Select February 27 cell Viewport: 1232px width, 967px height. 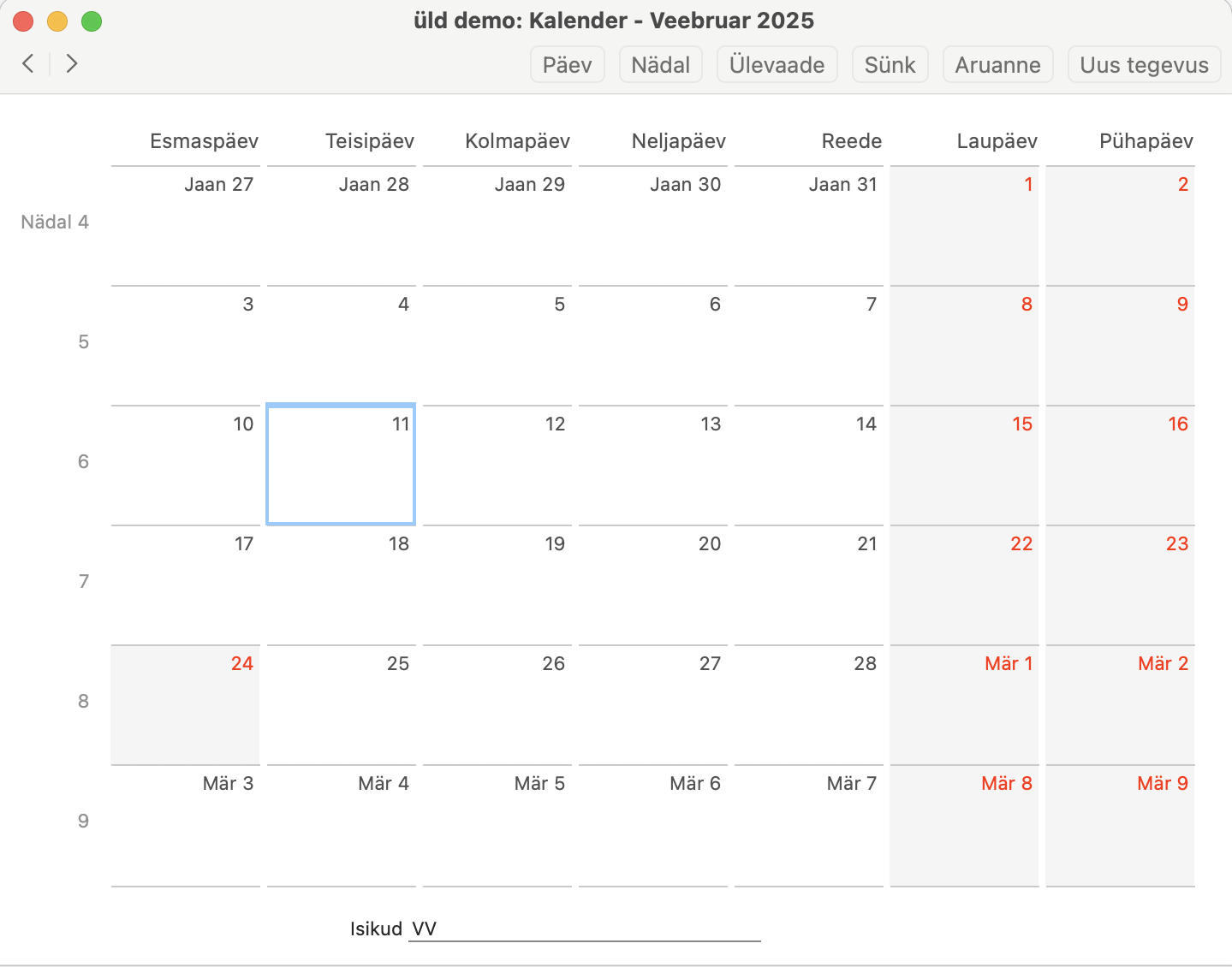pyautogui.click(x=653, y=705)
